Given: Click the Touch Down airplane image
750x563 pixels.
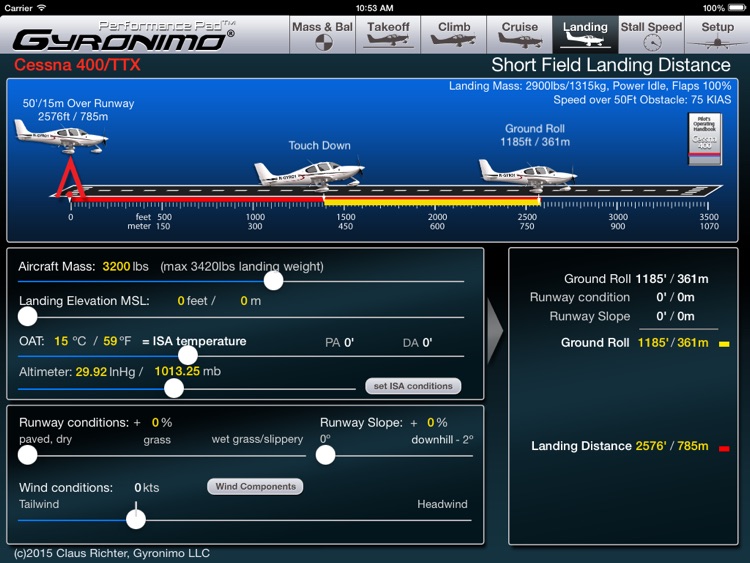Looking at the screenshot, I should pyautogui.click(x=309, y=175).
